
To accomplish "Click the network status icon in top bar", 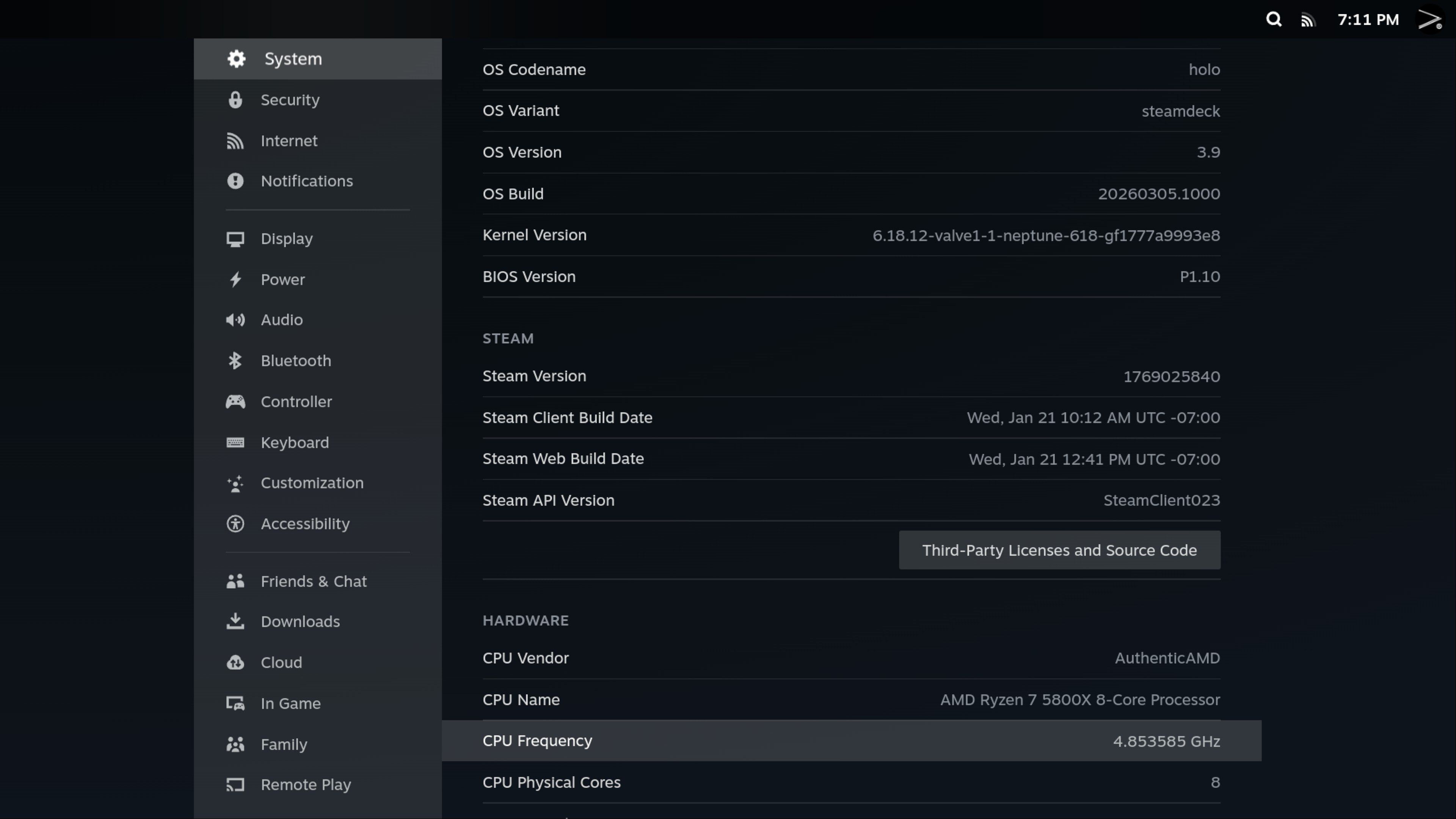I will [1308, 20].
